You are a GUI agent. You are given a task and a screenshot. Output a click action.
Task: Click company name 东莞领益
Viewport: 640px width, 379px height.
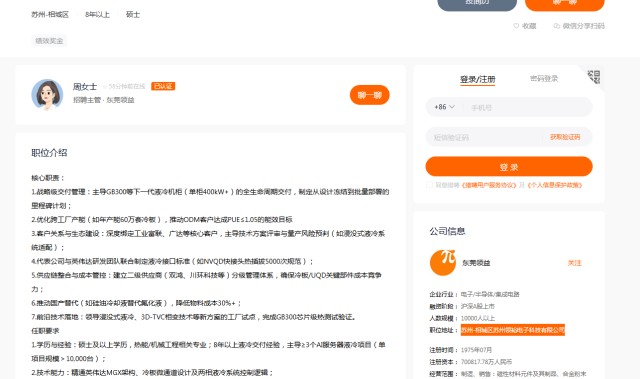point(476,263)
